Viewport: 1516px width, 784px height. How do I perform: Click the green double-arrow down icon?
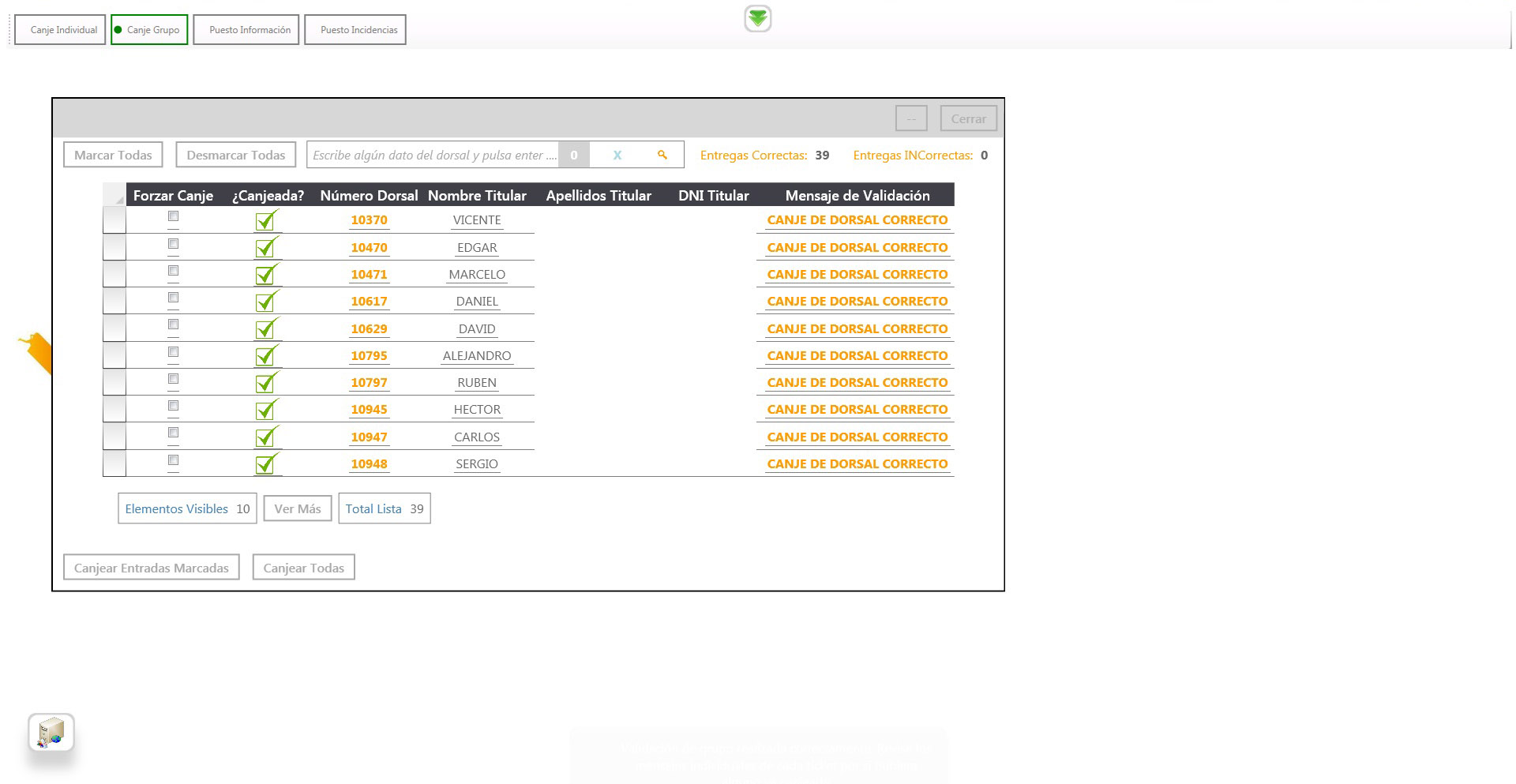tap(757, 19)
